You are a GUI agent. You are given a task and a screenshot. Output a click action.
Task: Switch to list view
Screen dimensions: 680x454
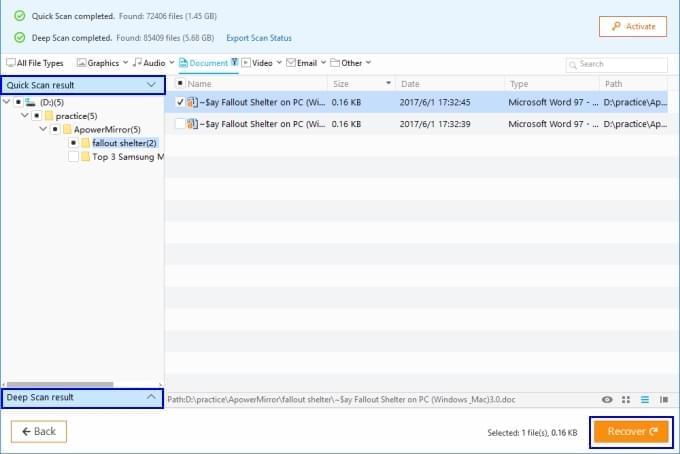[645, 399]
